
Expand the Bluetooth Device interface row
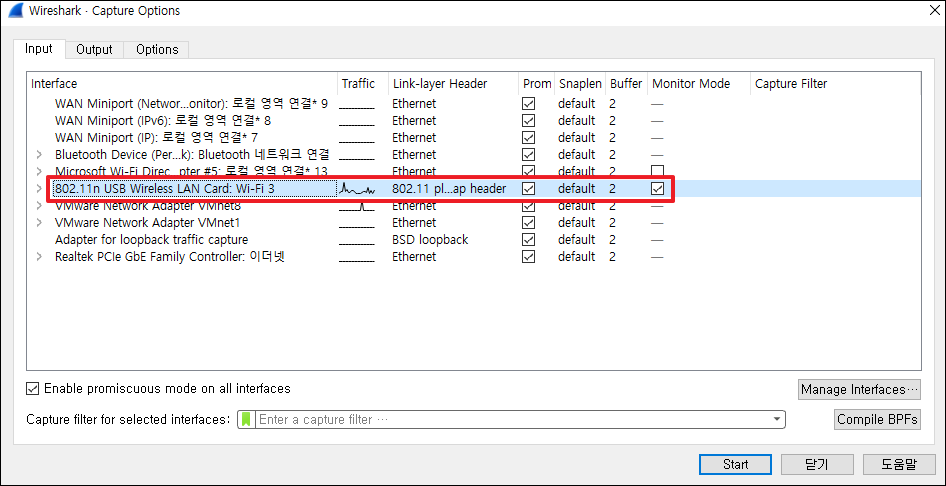[39, 154]
